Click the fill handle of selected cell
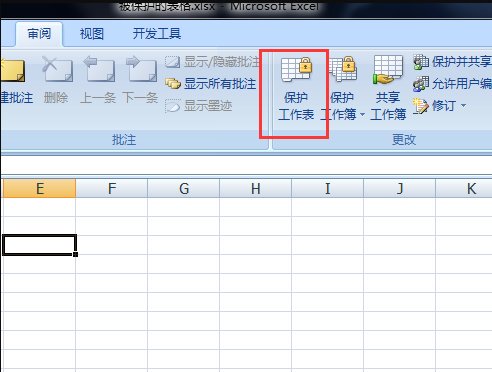This screenshot has width=492, height=372. 76,254
